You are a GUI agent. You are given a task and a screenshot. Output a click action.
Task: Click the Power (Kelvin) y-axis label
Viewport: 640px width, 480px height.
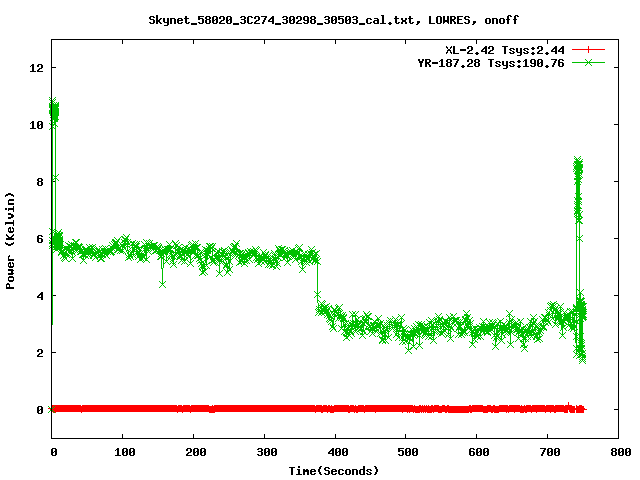10,241
